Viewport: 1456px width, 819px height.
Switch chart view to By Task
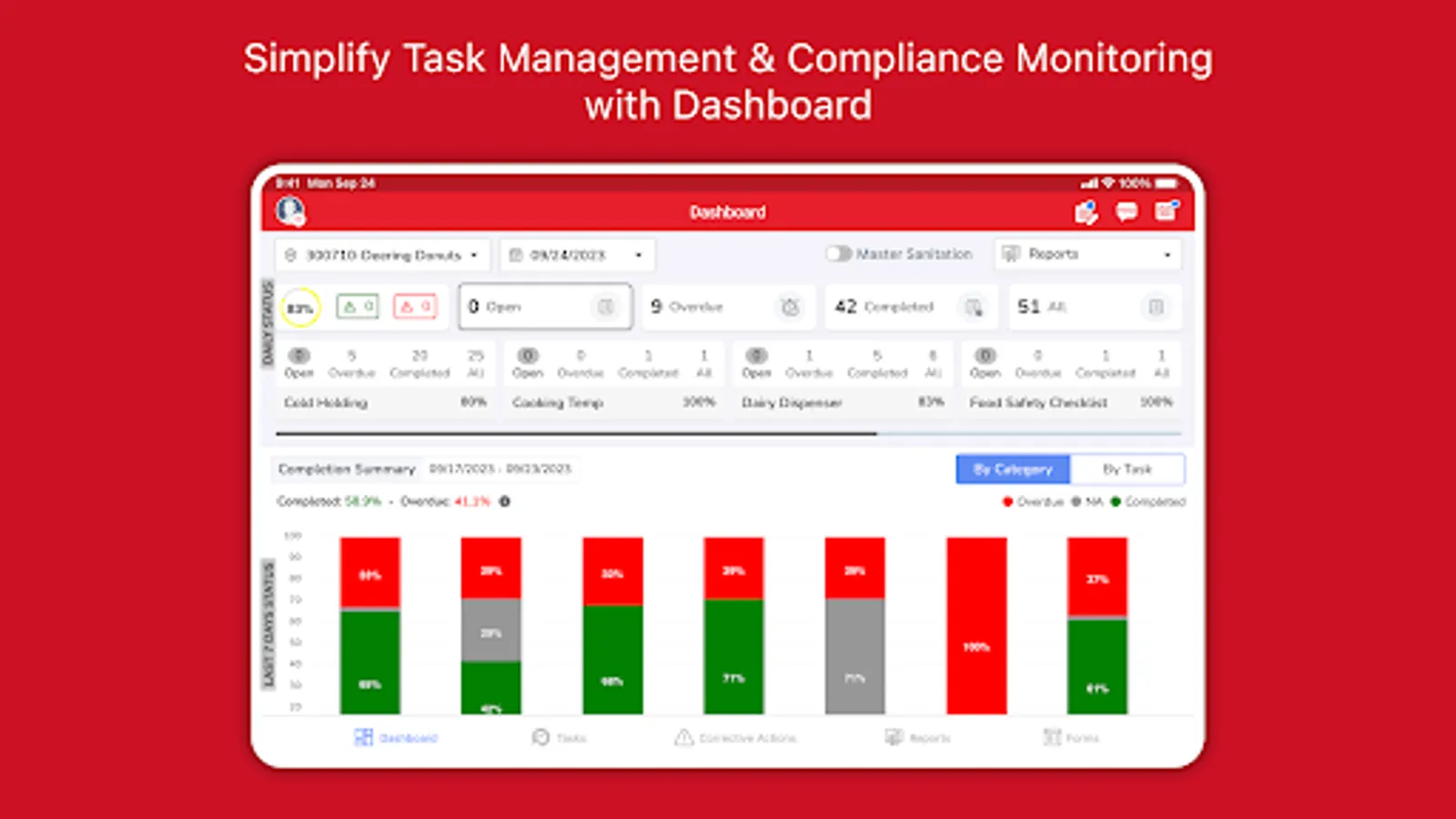pyautogui.click(x=1127, y=470)
